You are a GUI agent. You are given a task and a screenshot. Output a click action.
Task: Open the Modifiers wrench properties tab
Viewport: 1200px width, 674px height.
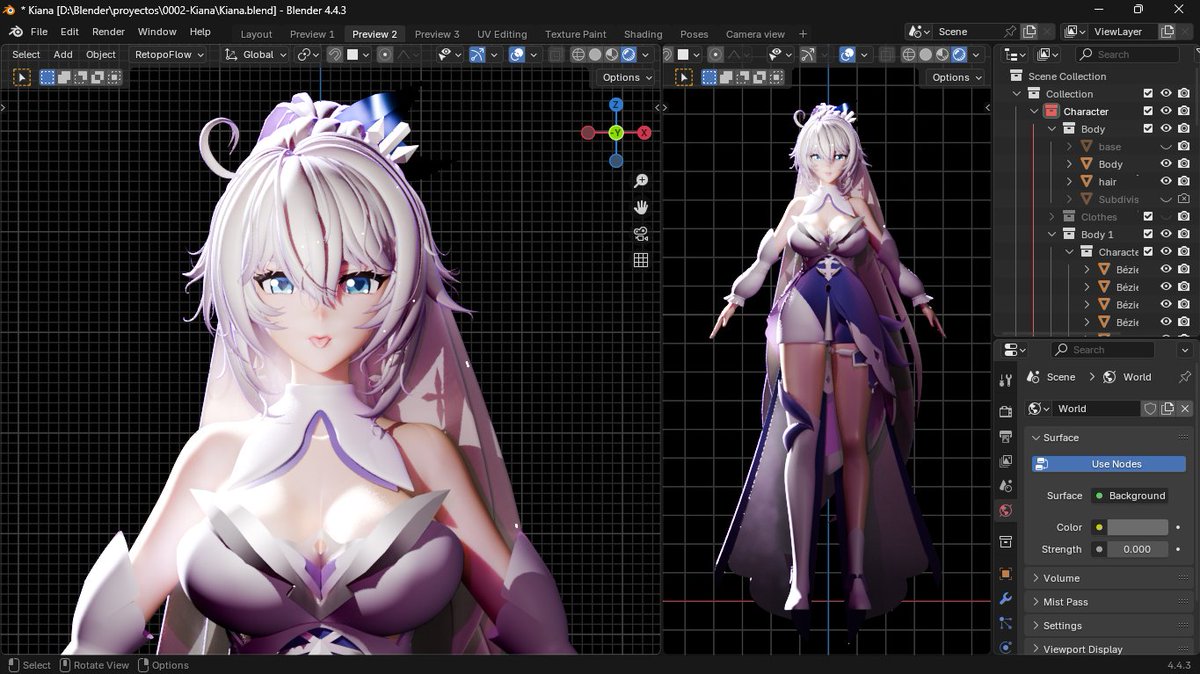click(x=1006, y=599)
